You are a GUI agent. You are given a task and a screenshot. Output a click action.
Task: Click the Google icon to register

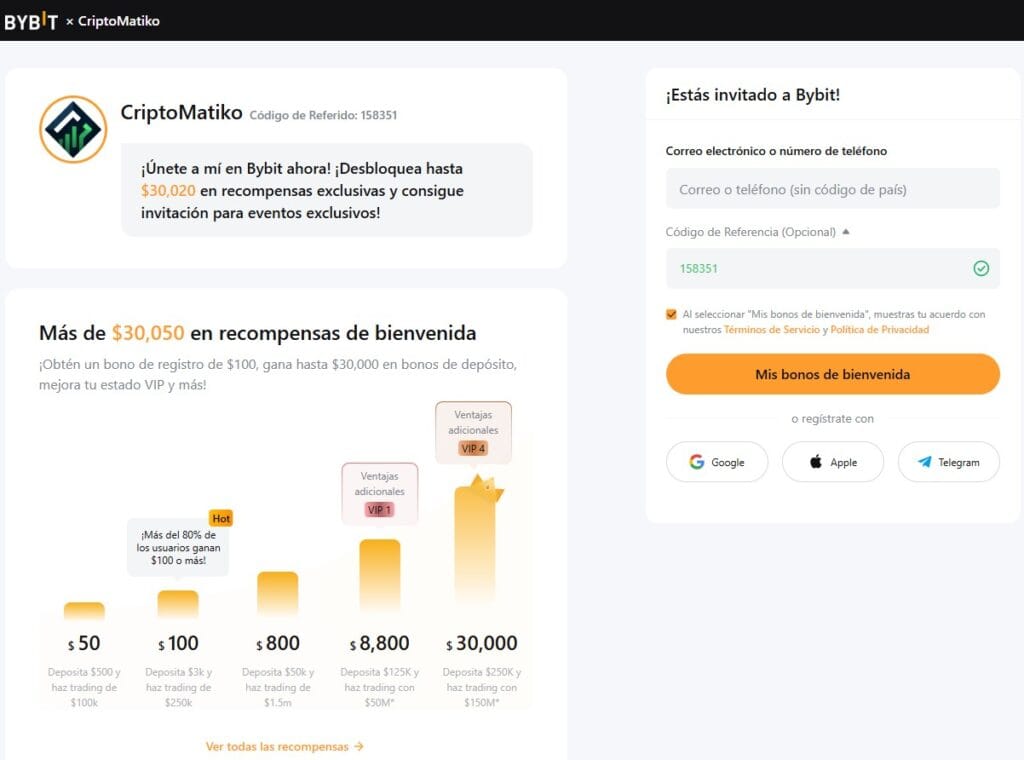point(697,462)
